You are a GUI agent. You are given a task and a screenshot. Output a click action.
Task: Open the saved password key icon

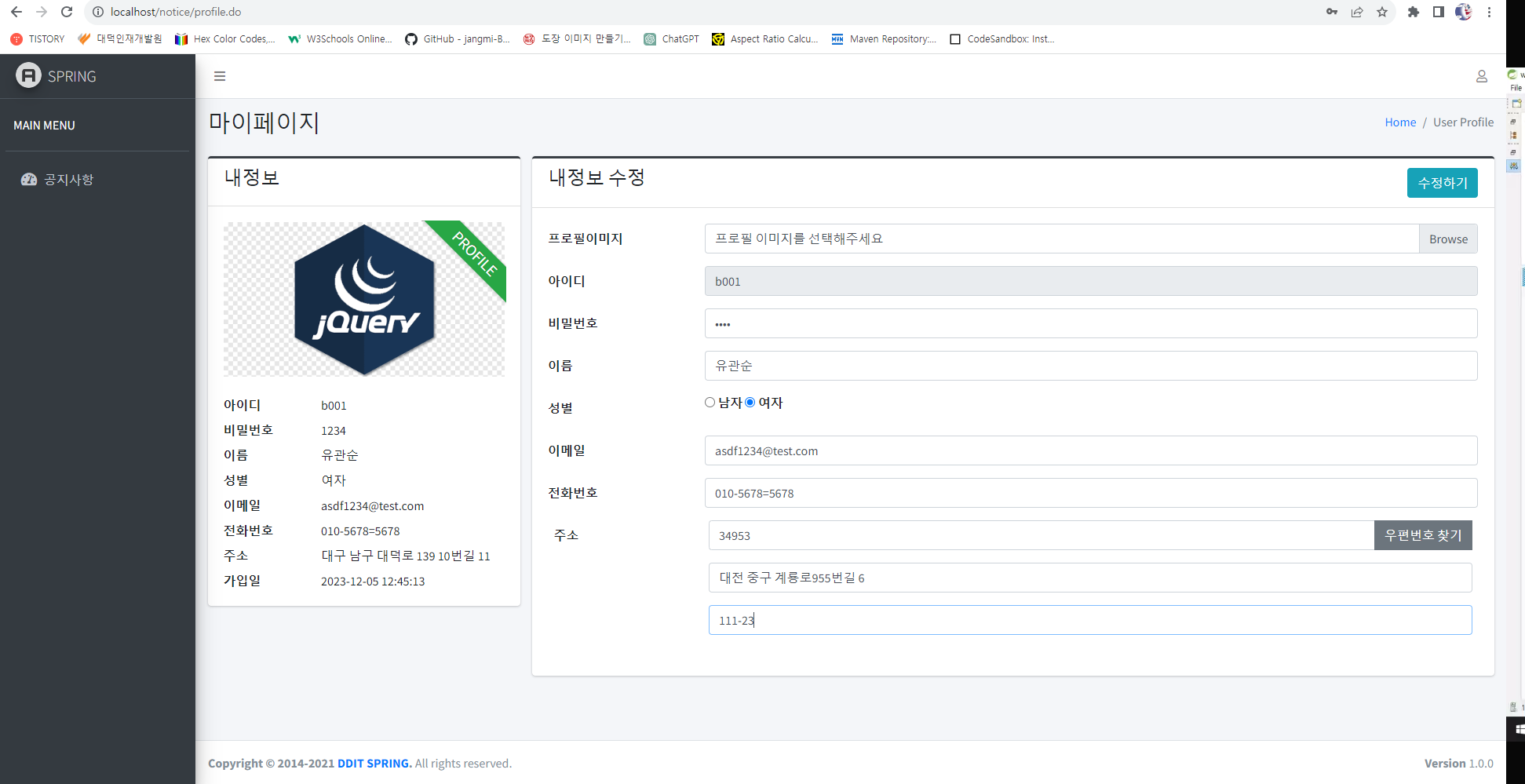pos(1332,12)
